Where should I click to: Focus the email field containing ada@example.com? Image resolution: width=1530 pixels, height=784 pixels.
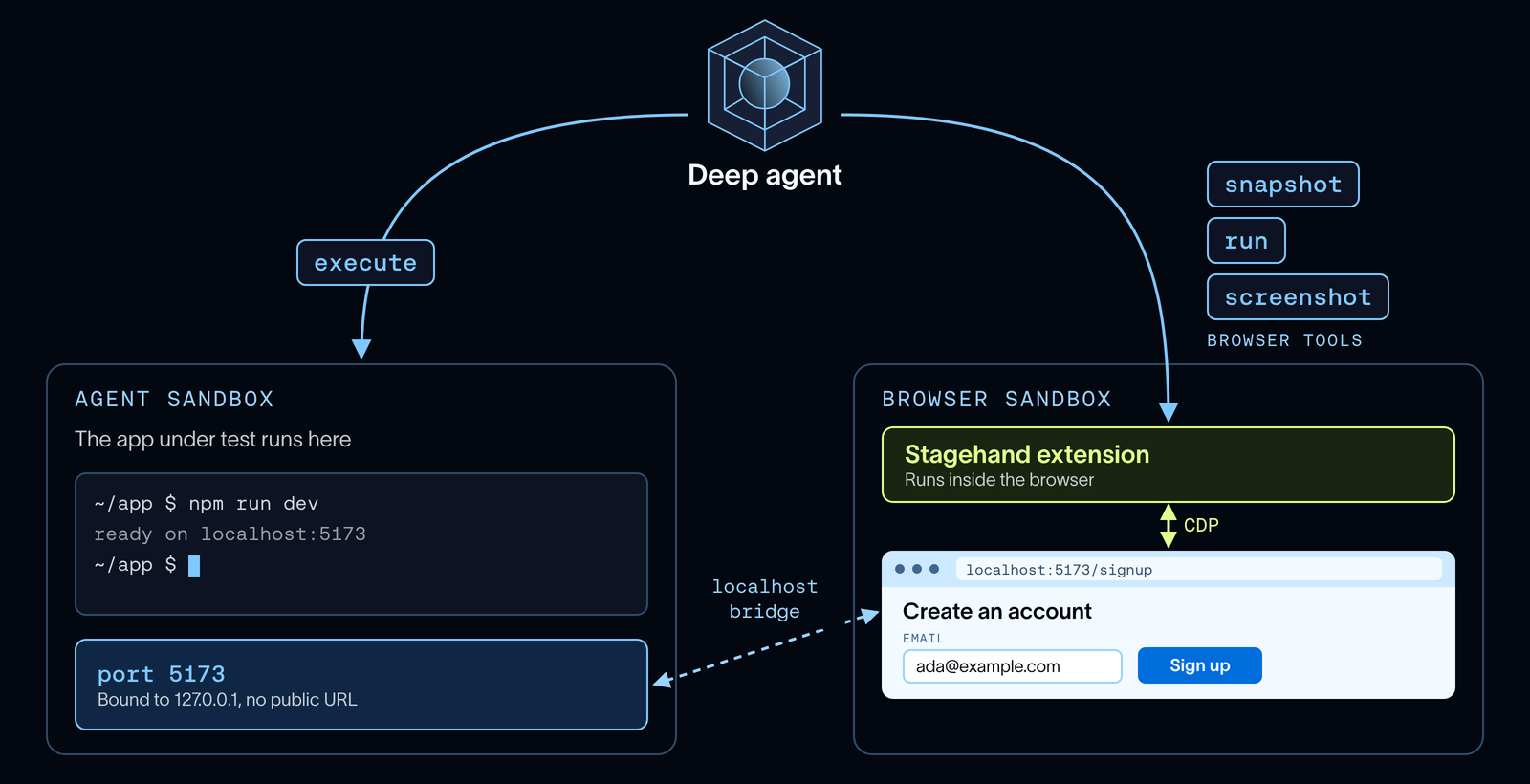click(1012, 666)
